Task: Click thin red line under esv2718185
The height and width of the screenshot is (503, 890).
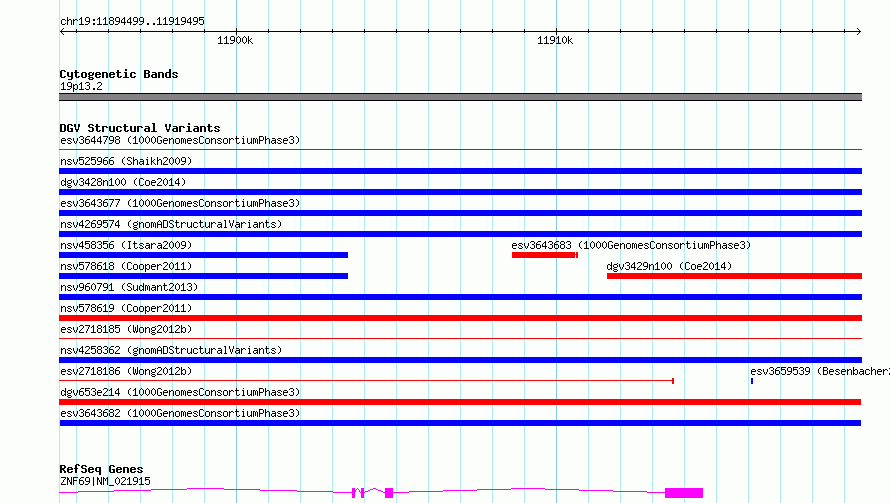Action: pos(460,339)
